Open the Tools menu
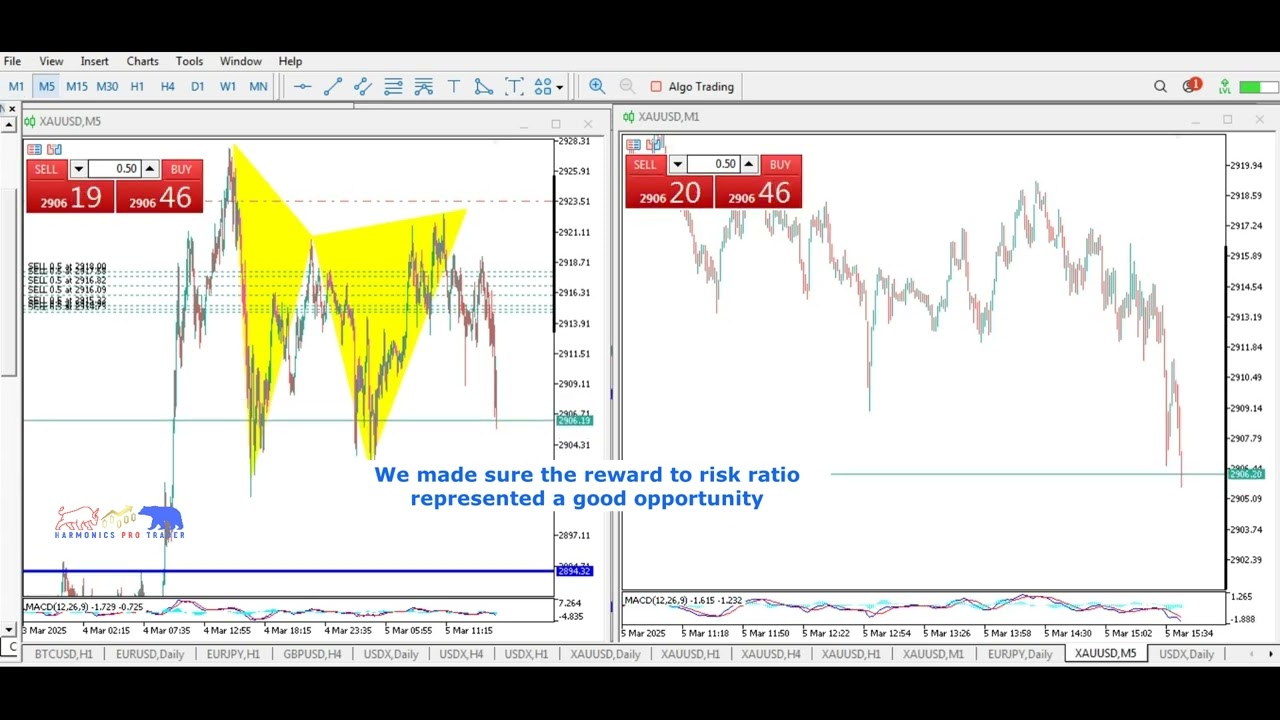 pyautogui.click(x=189, y=61)
